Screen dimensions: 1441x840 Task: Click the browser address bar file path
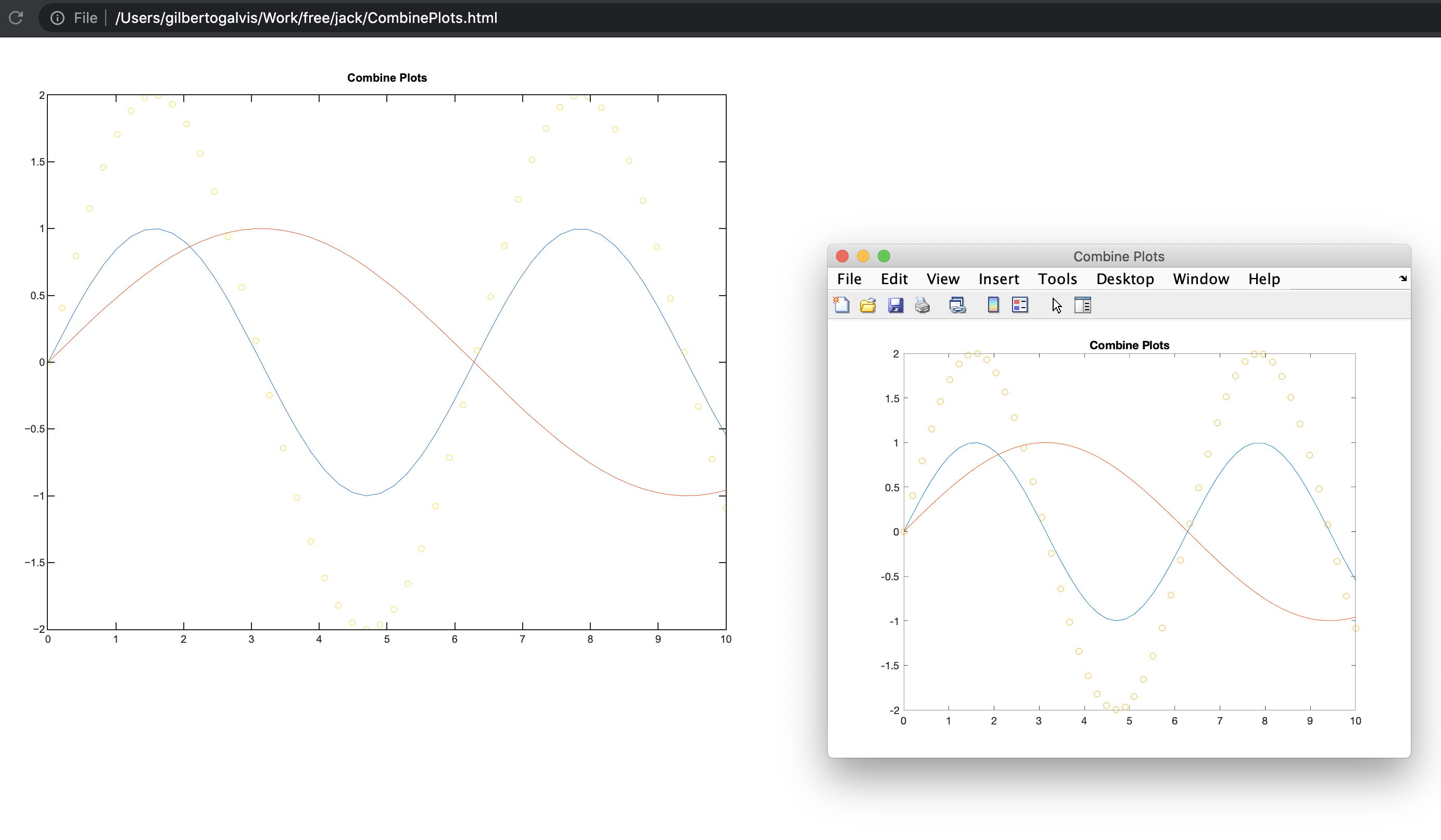point(306,18)
